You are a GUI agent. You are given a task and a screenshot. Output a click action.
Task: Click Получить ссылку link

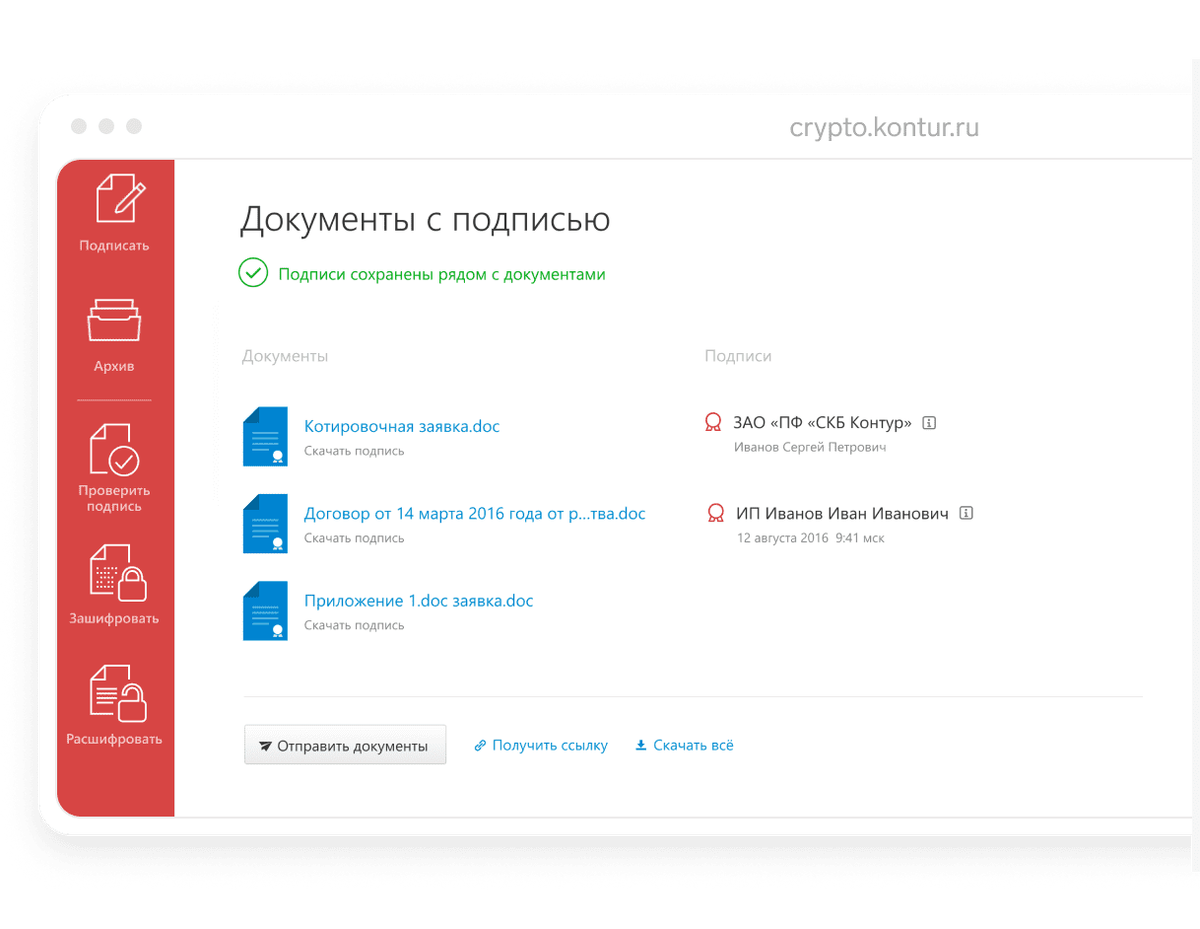click(x=541, y=745)
